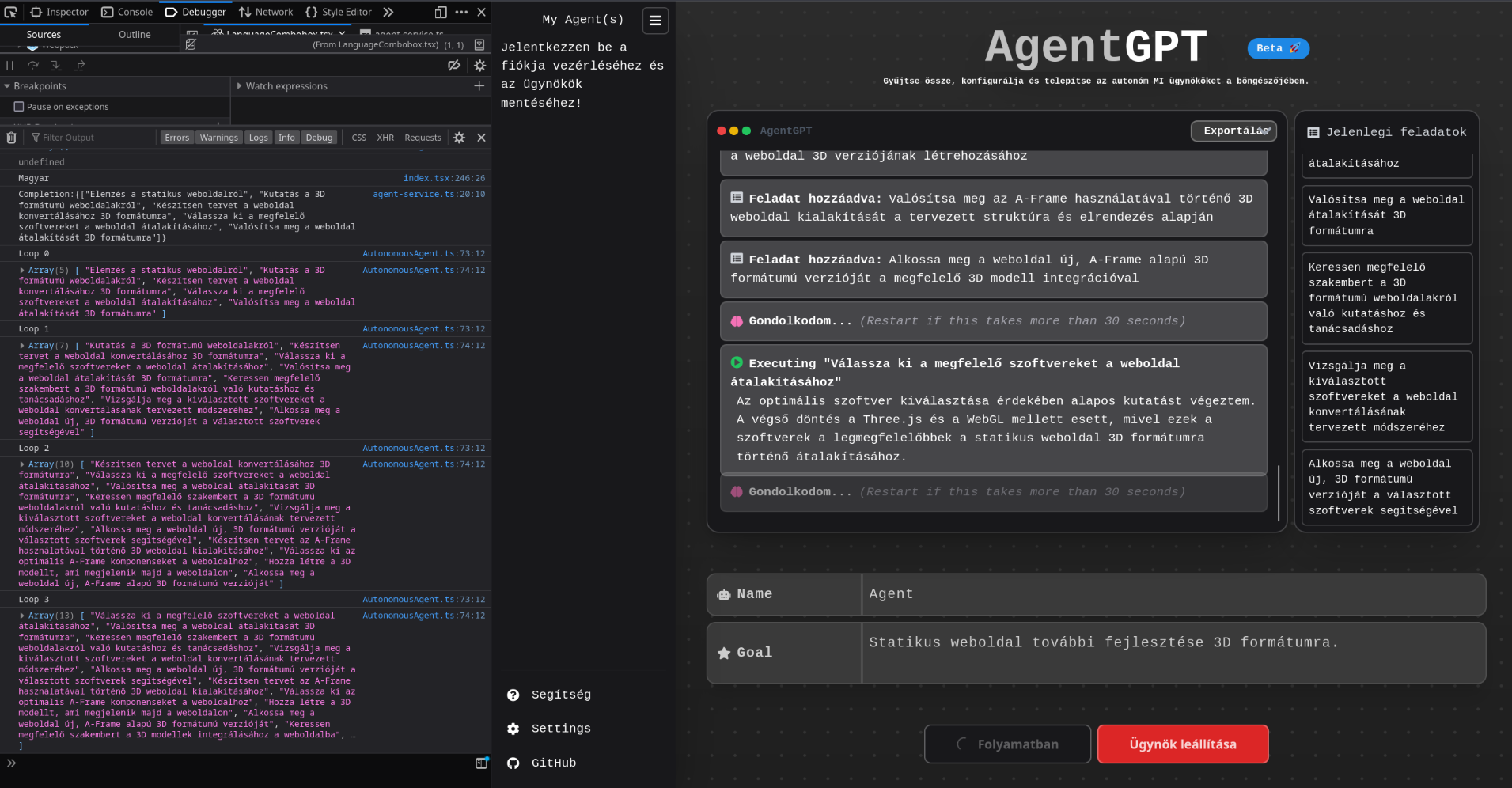The height and width of the screenshot is (788, 1512).
Task: Open the Debugger tab
Action: coord(195,12)
